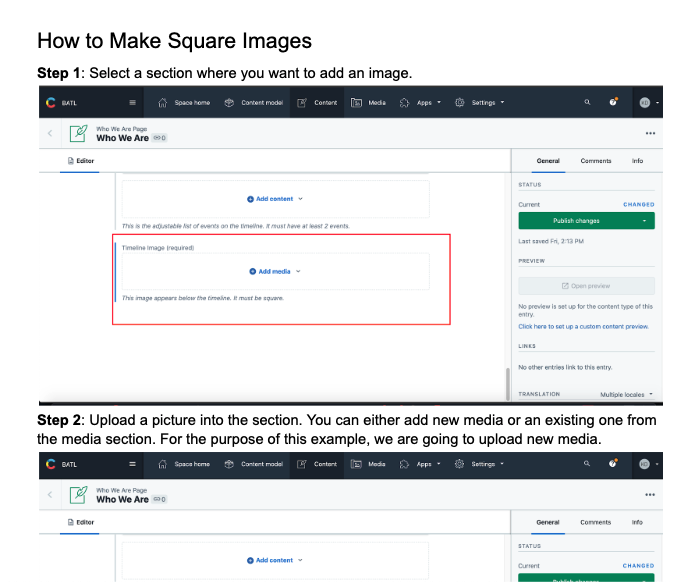Click Last saved Fri, 2:13 PM text
673x582 pixels.
pos(551,241)
